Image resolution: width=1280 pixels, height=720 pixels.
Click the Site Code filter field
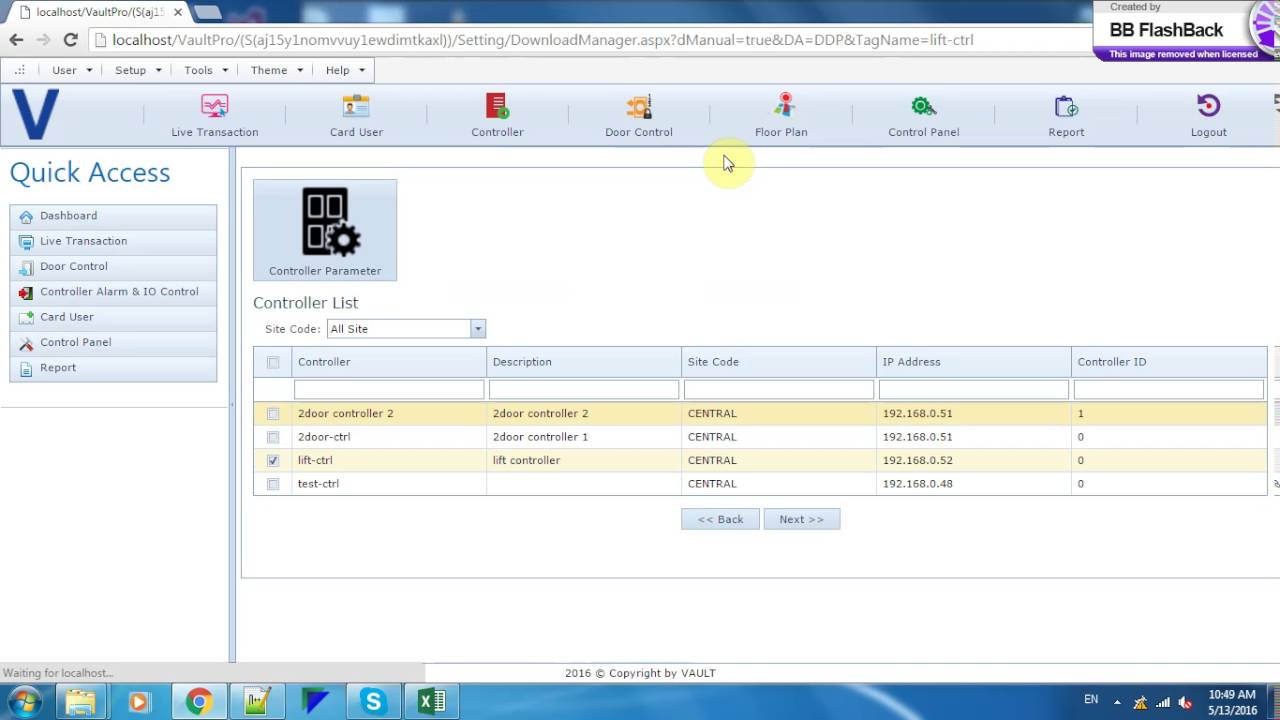click(x=779, y=390)
